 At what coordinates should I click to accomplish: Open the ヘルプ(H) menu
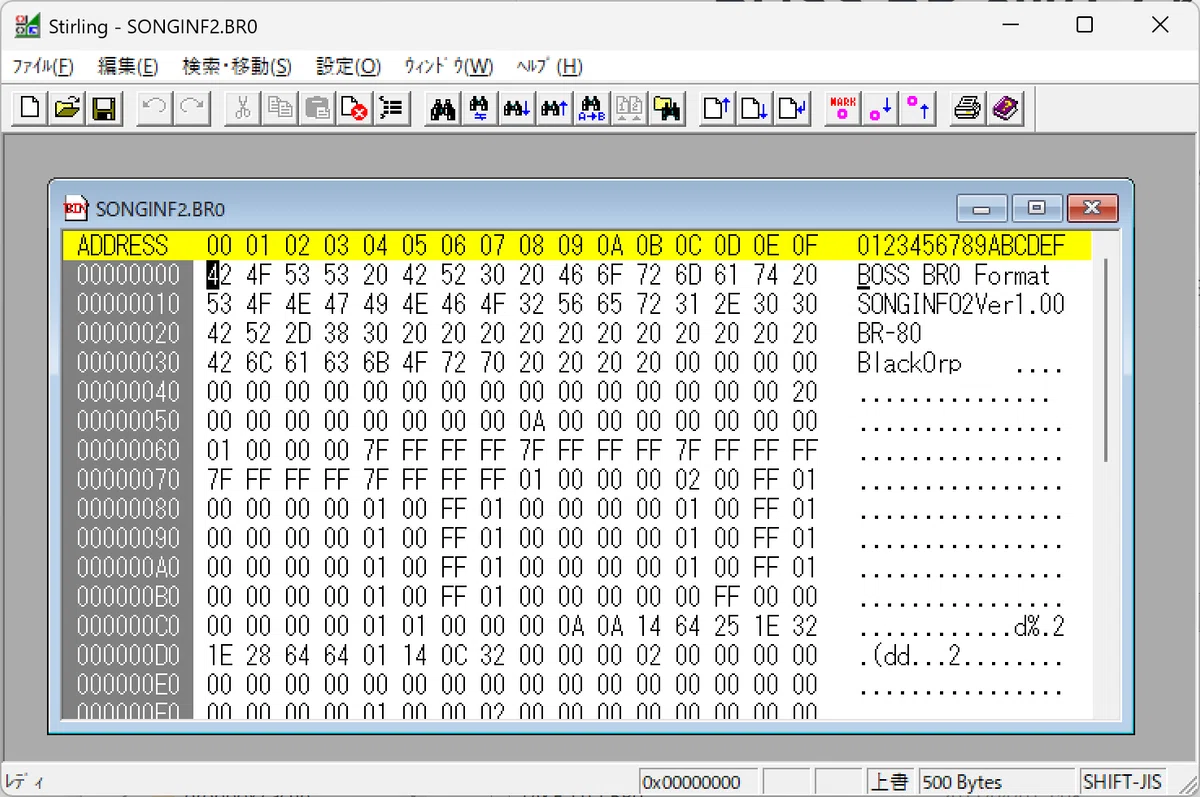point(549,67)
